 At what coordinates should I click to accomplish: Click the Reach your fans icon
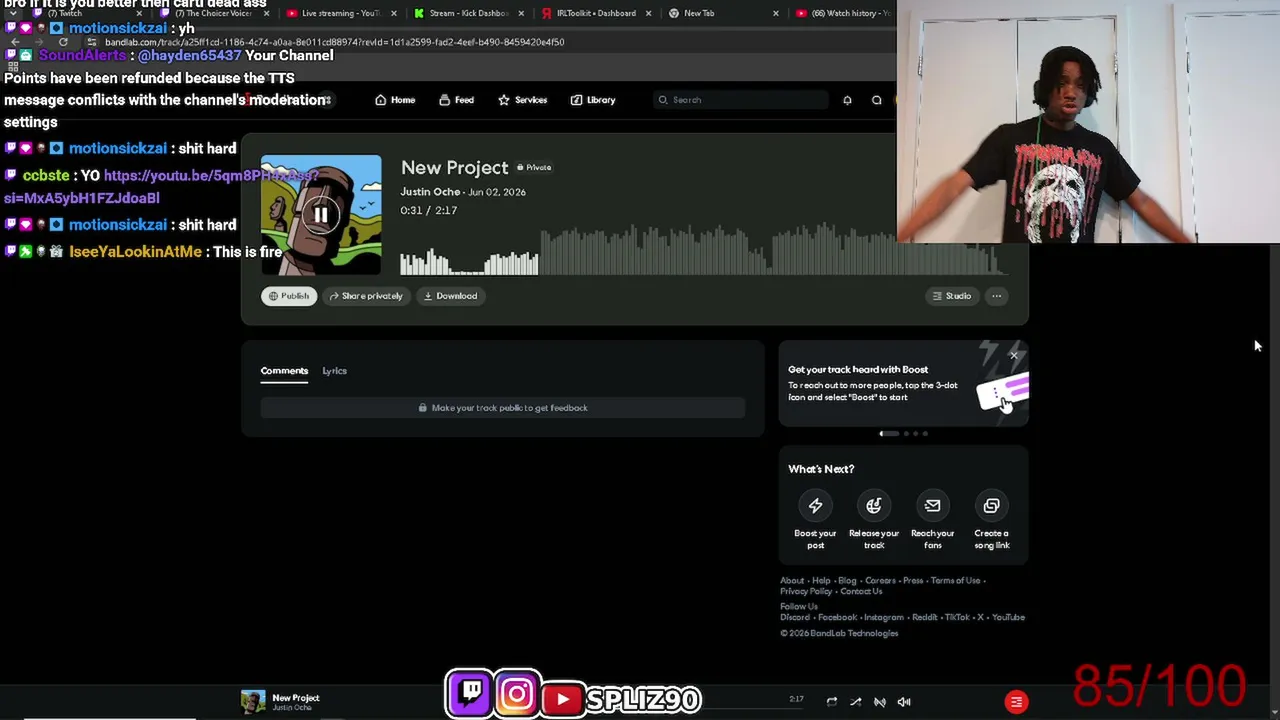pos(932,506)
